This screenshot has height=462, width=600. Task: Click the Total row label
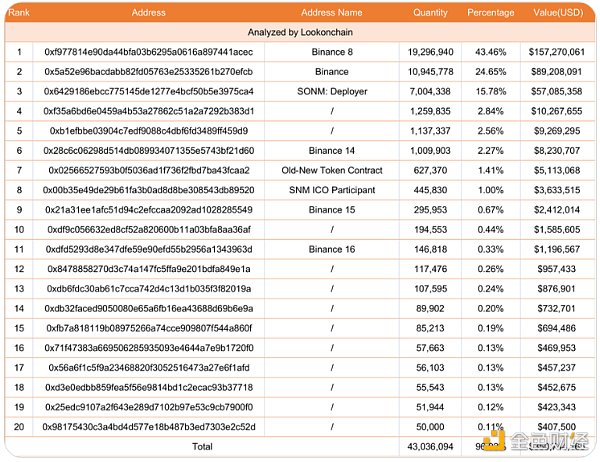(x=202, y=446)
